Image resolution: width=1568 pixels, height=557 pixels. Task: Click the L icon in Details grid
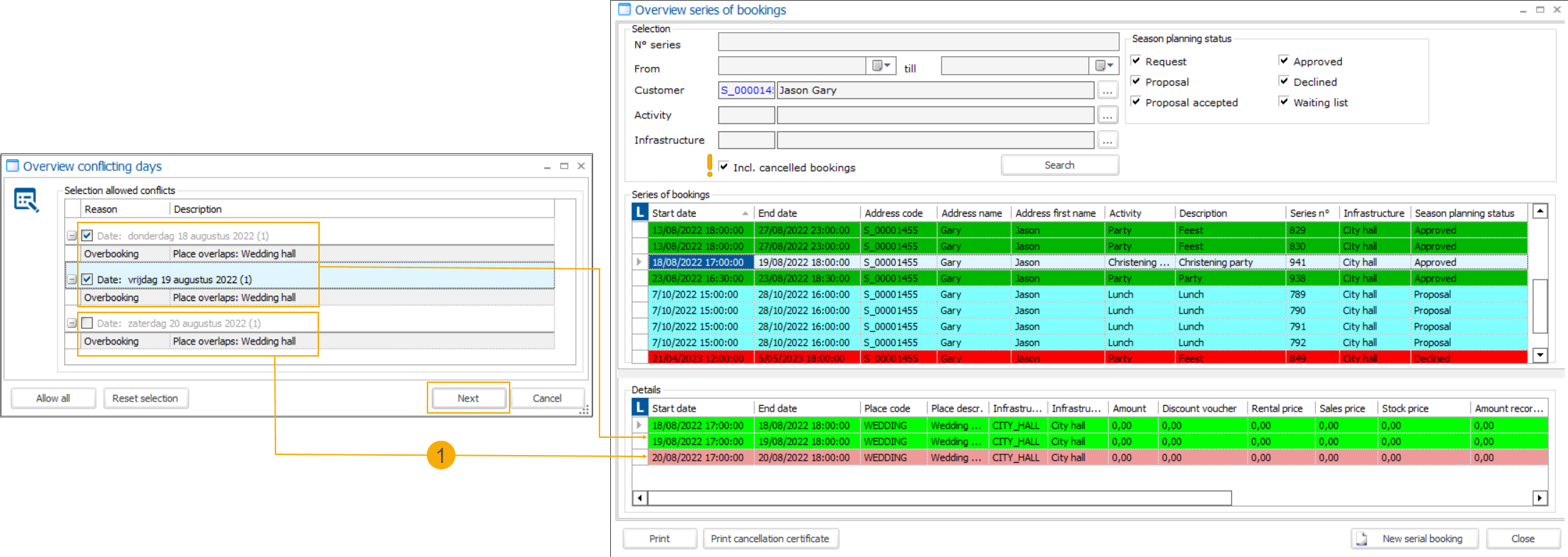pos(639,408)
